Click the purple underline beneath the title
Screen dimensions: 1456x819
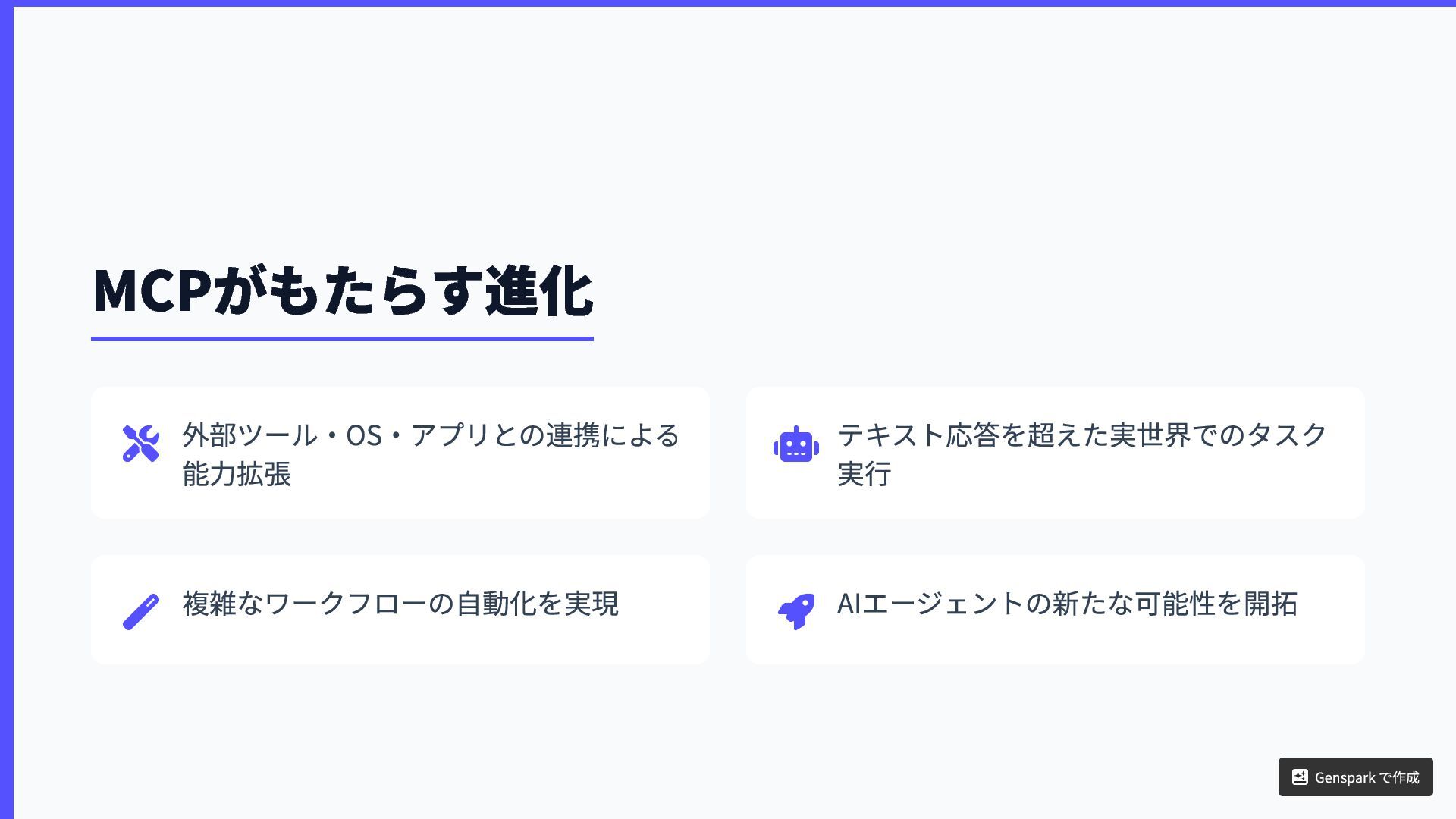(341, 339)
